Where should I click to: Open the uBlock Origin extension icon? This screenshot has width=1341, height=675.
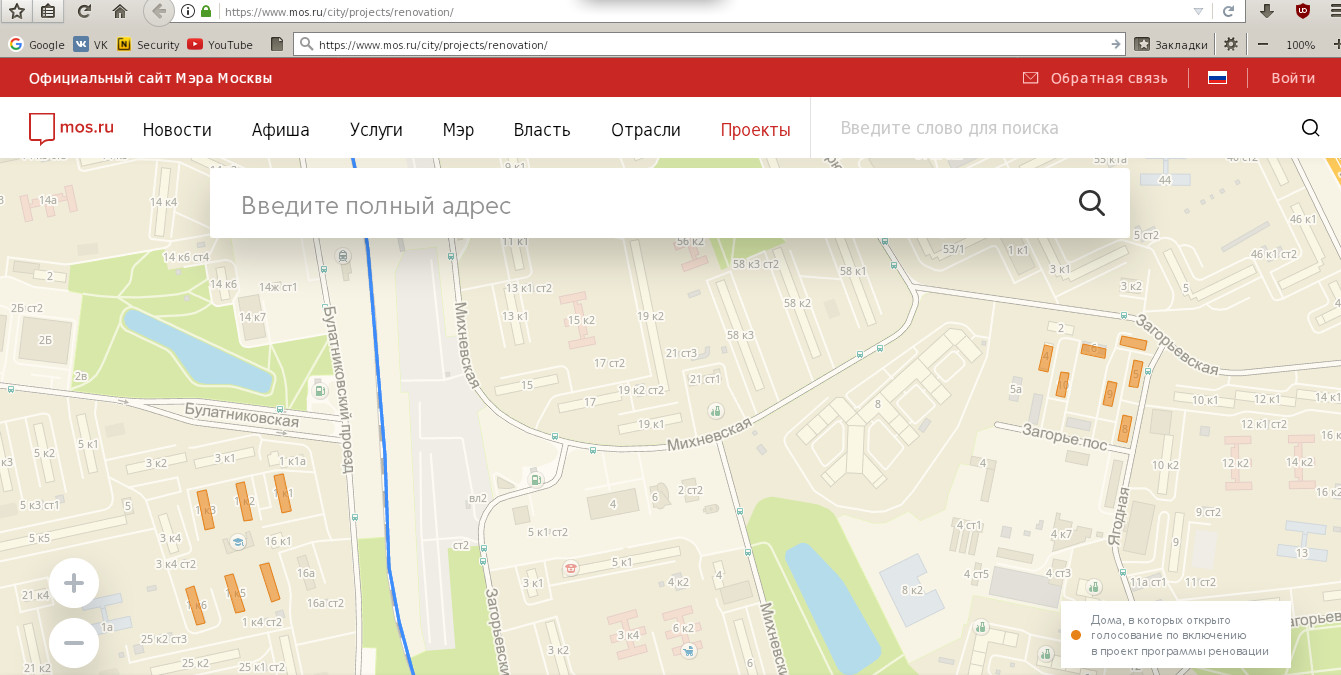[x=1302, y=12]
